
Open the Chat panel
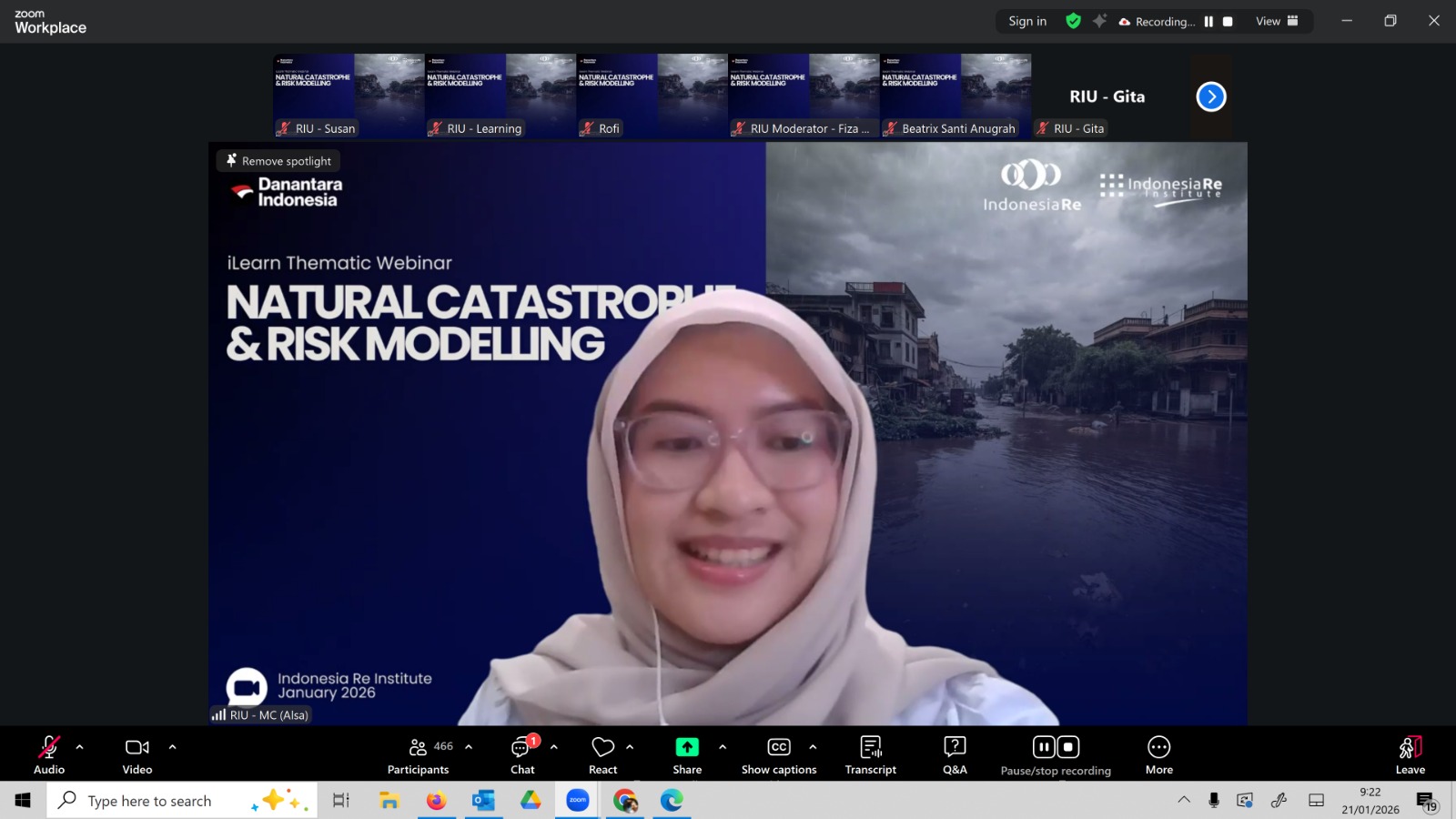tap(522, 755)
